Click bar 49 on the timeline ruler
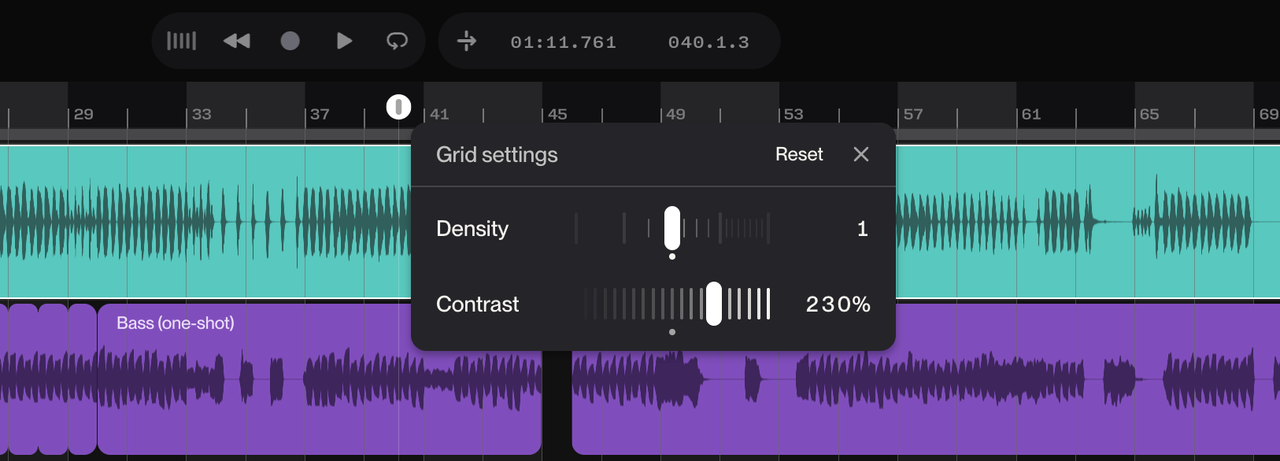The image size is (1280, 461). [675, 114]
